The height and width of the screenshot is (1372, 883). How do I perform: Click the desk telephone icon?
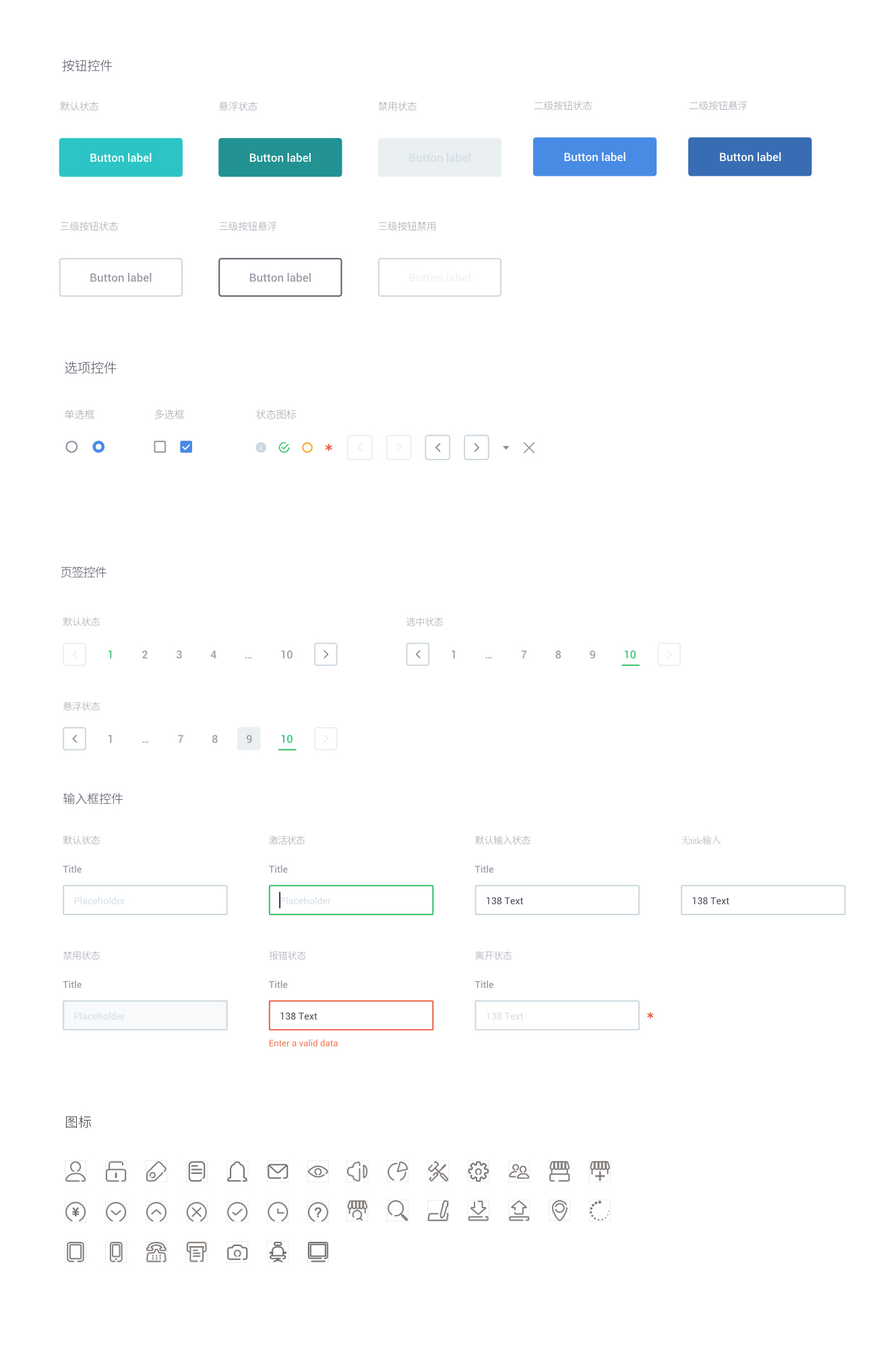156,1252
